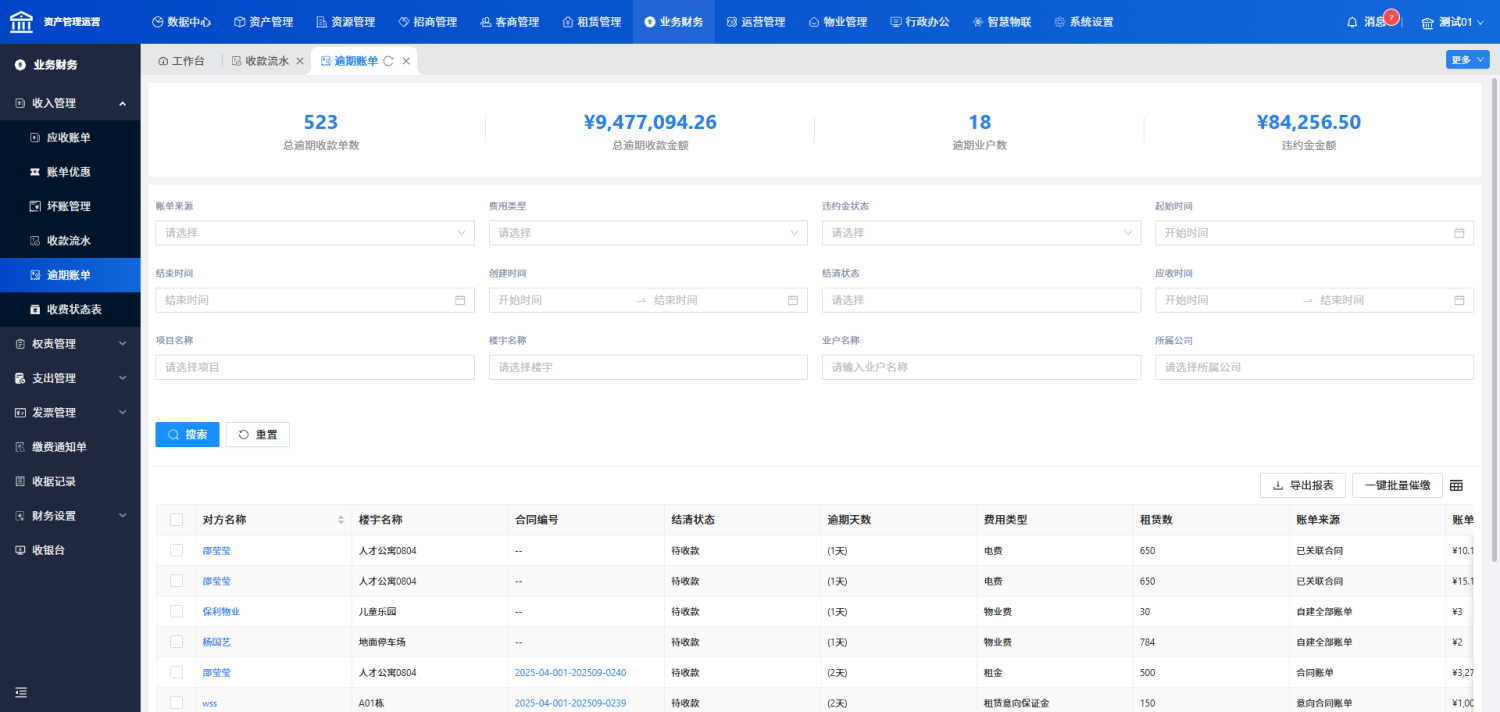The image size is (1500, 712).
Task: Click calendar icon in 结束时间 field
Action: point(460,300)
